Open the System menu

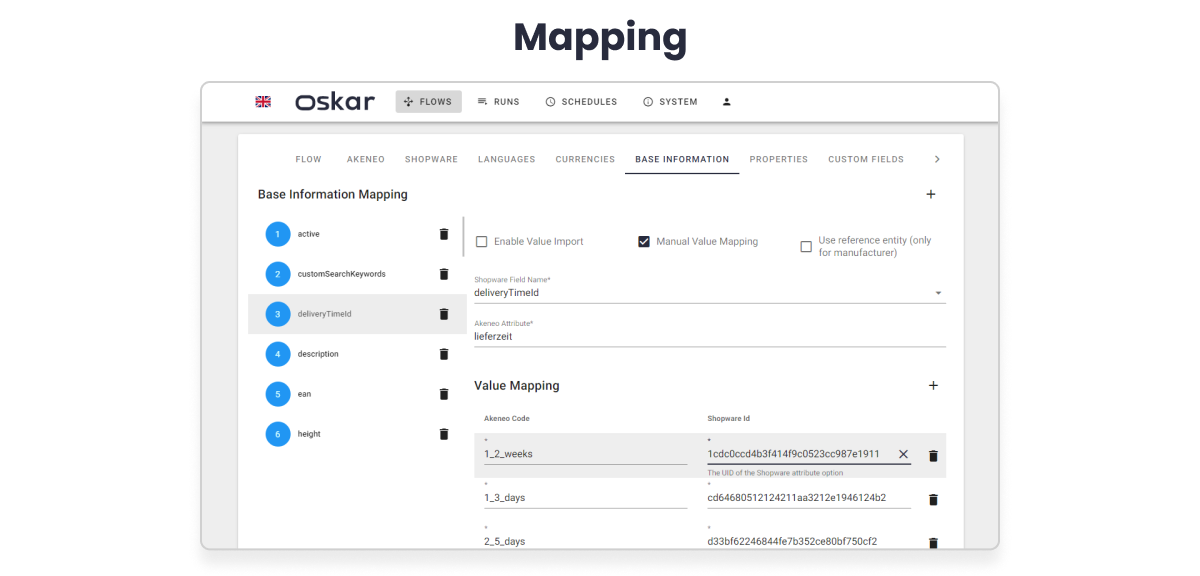pos(670,102)
